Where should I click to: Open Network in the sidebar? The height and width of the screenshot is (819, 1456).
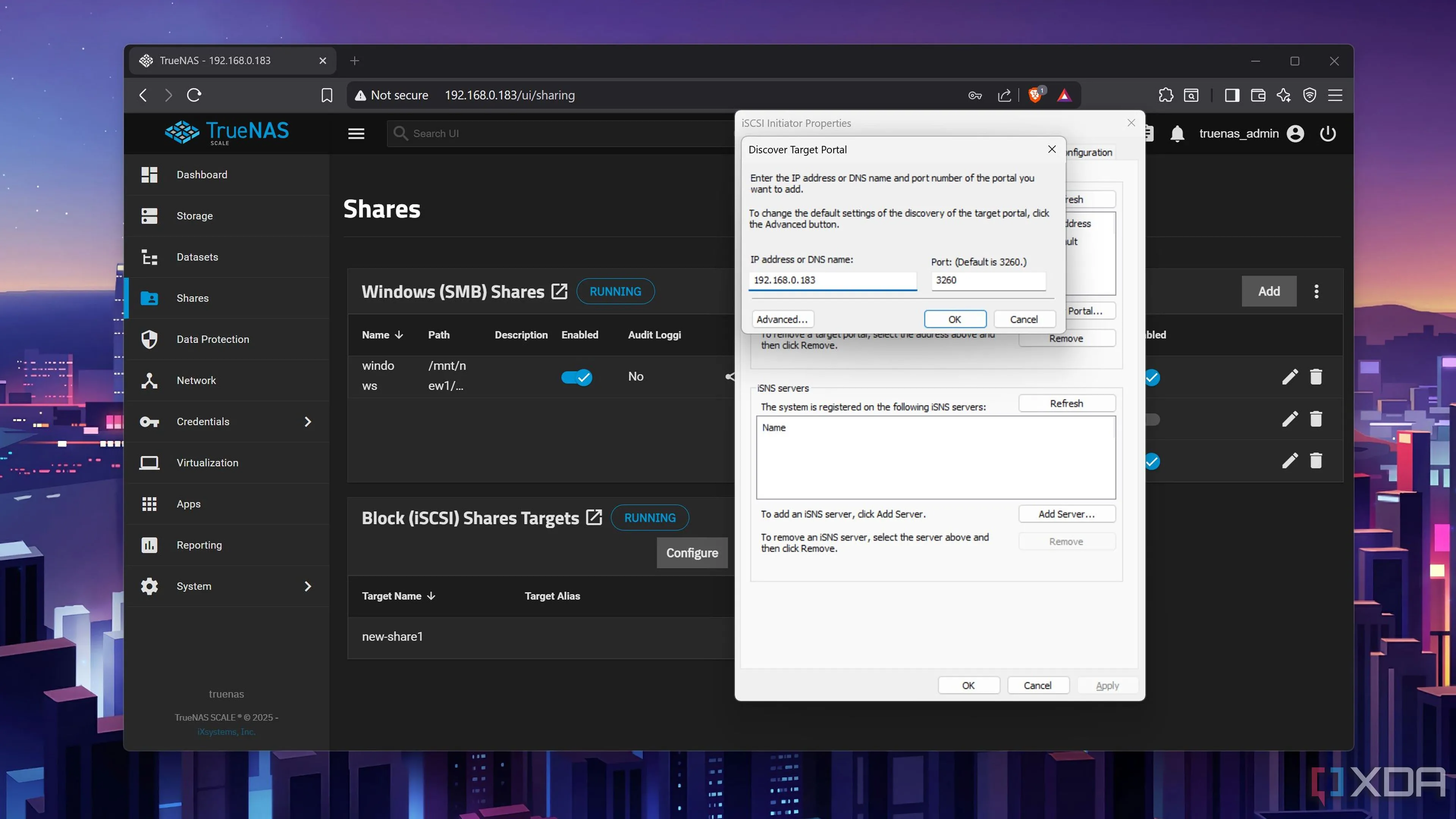pyautogui.click(x=226, y=380)
